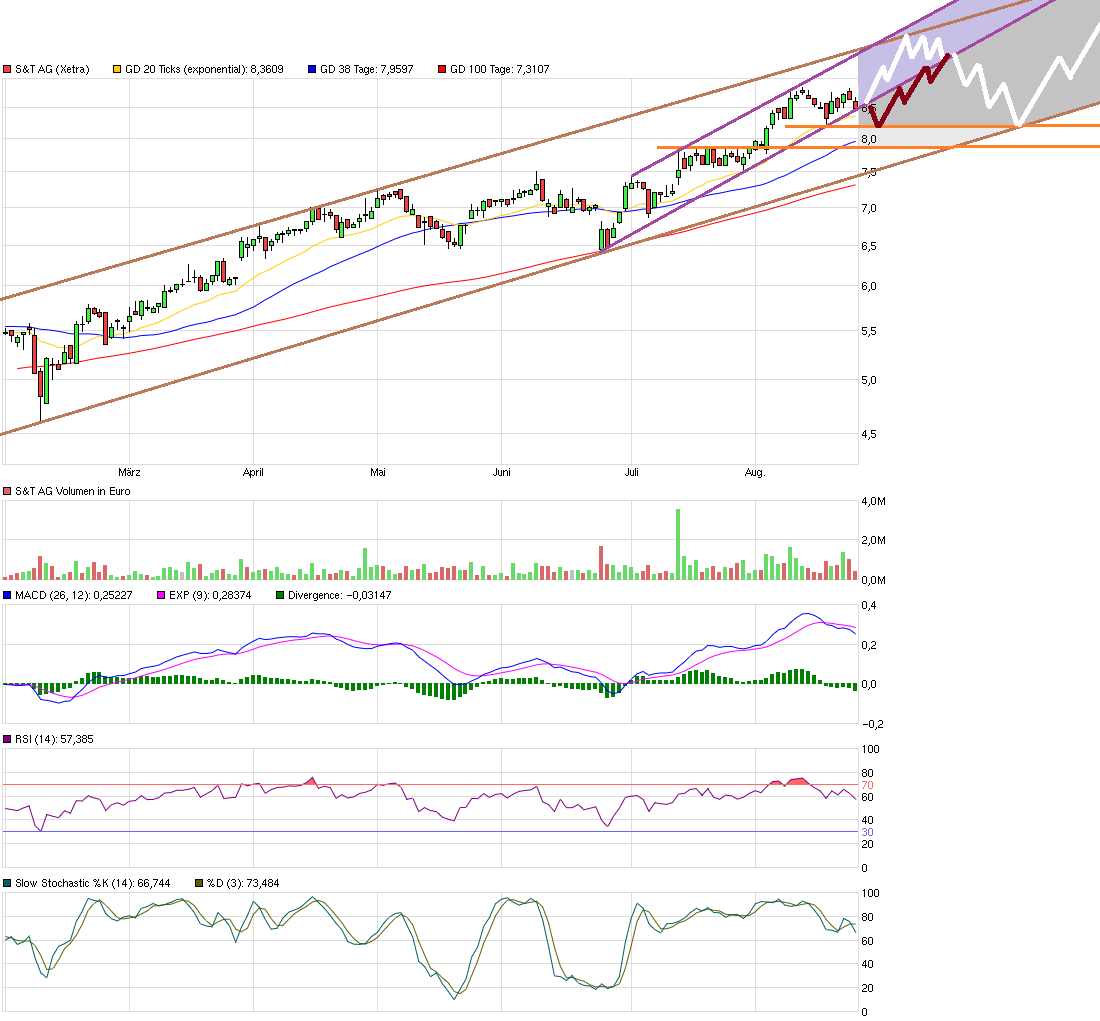
Task: Select the Slow Stochastic %K legend icon
Action: [x=8, y=883]
